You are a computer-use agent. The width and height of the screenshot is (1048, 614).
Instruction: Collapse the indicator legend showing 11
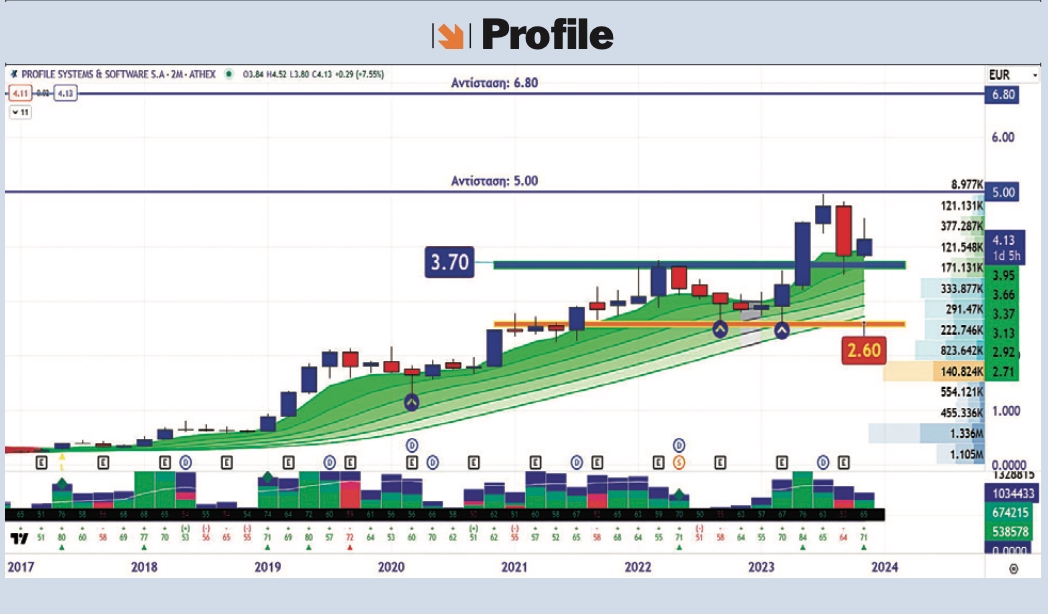[x=21, y=112]
